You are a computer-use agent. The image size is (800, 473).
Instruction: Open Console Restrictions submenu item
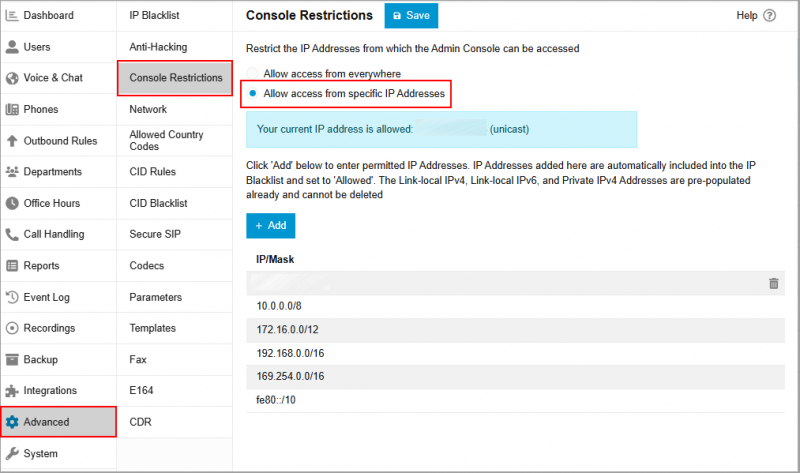coord(175,78)
